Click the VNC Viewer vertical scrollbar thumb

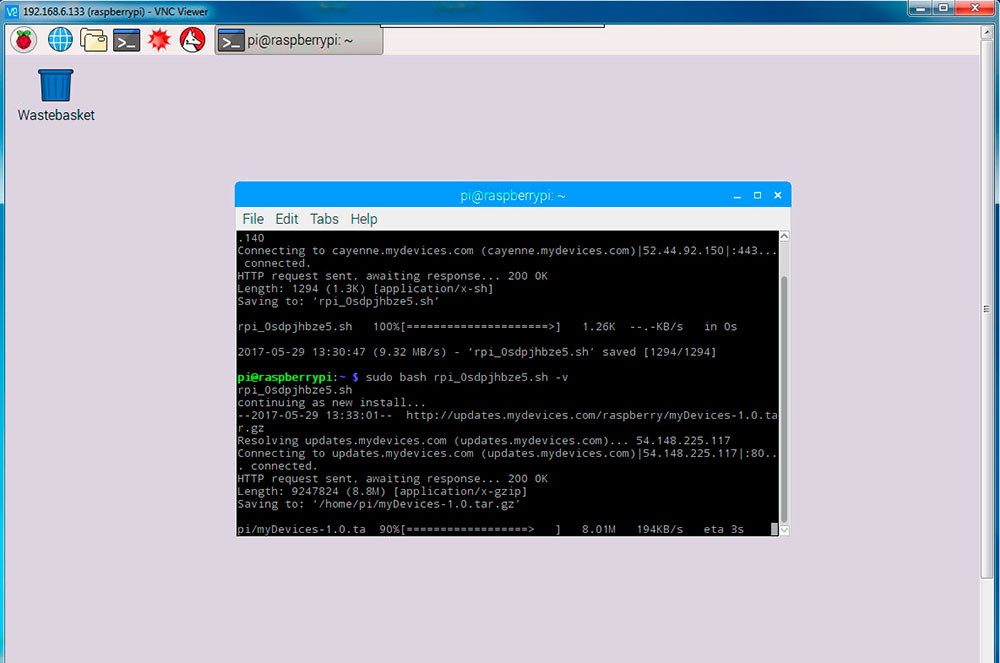pos(987,309)
